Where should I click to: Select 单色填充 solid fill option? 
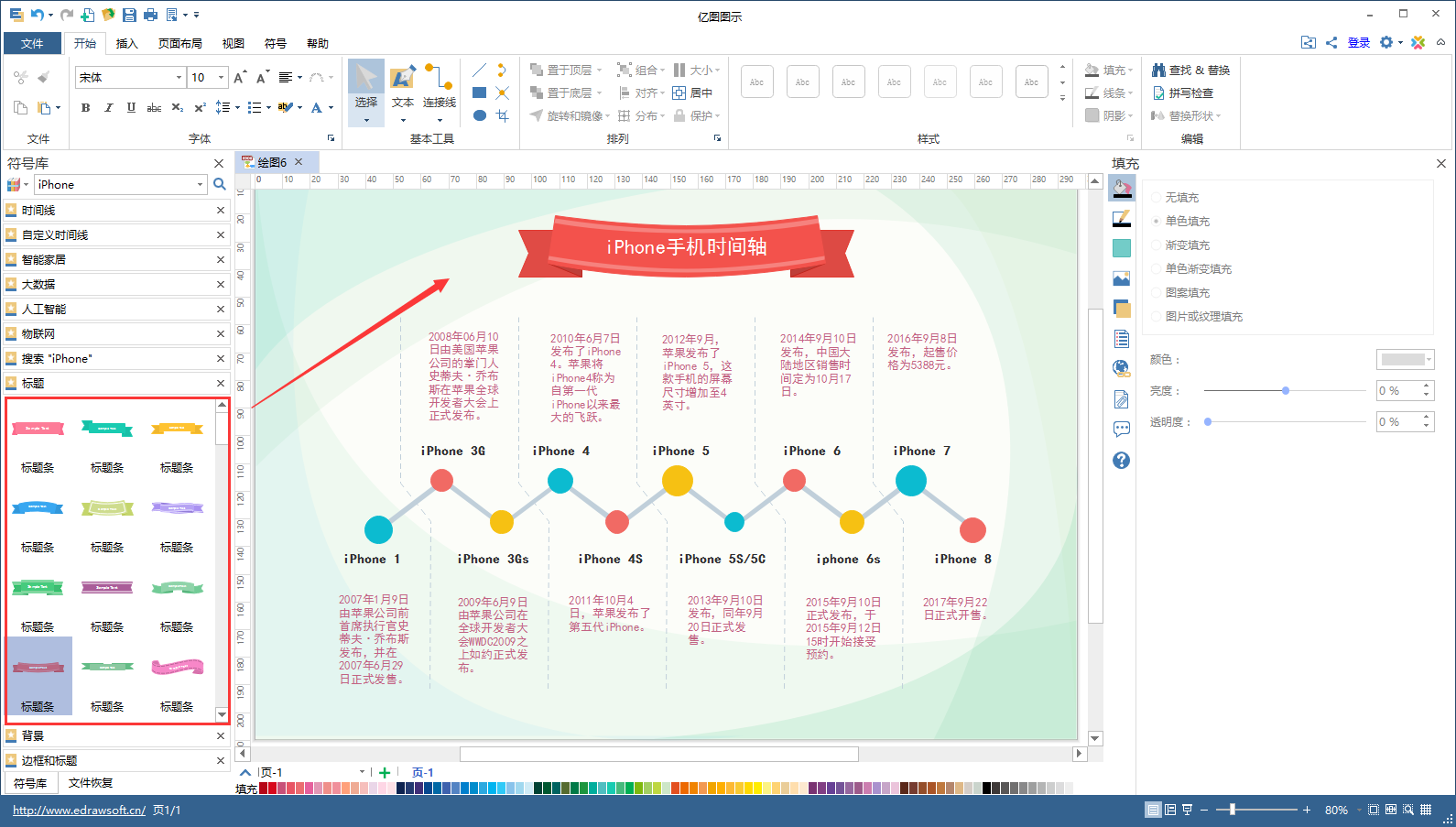click(x=1180, y=221)
